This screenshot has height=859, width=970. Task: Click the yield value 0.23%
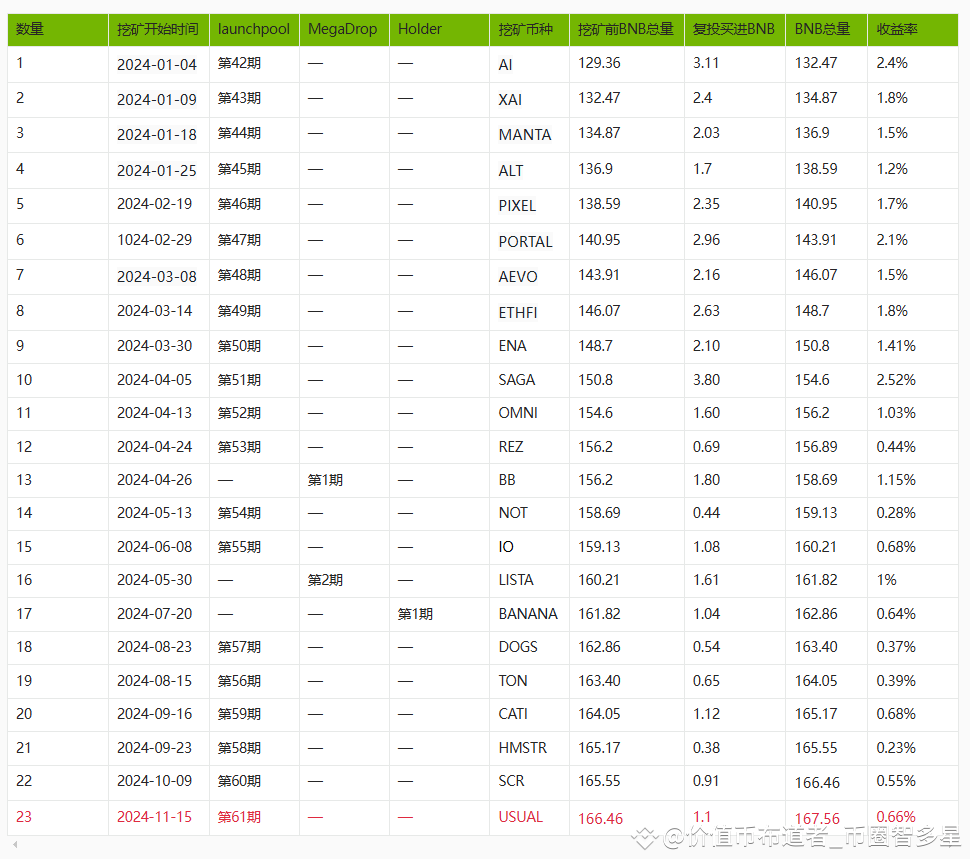tap(896, 748)
